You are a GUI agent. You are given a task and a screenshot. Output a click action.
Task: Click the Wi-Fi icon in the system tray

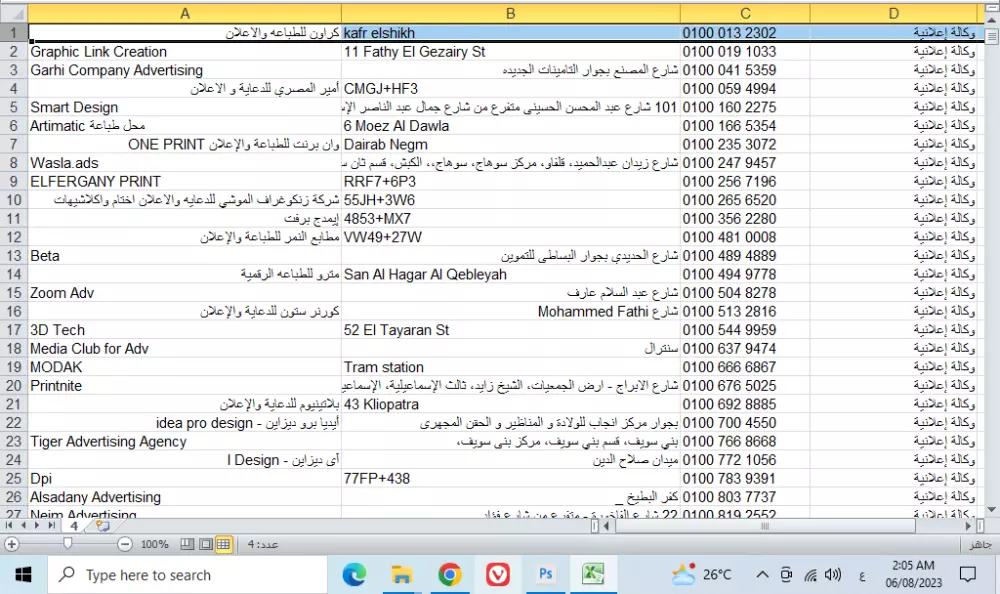(809, 574)
